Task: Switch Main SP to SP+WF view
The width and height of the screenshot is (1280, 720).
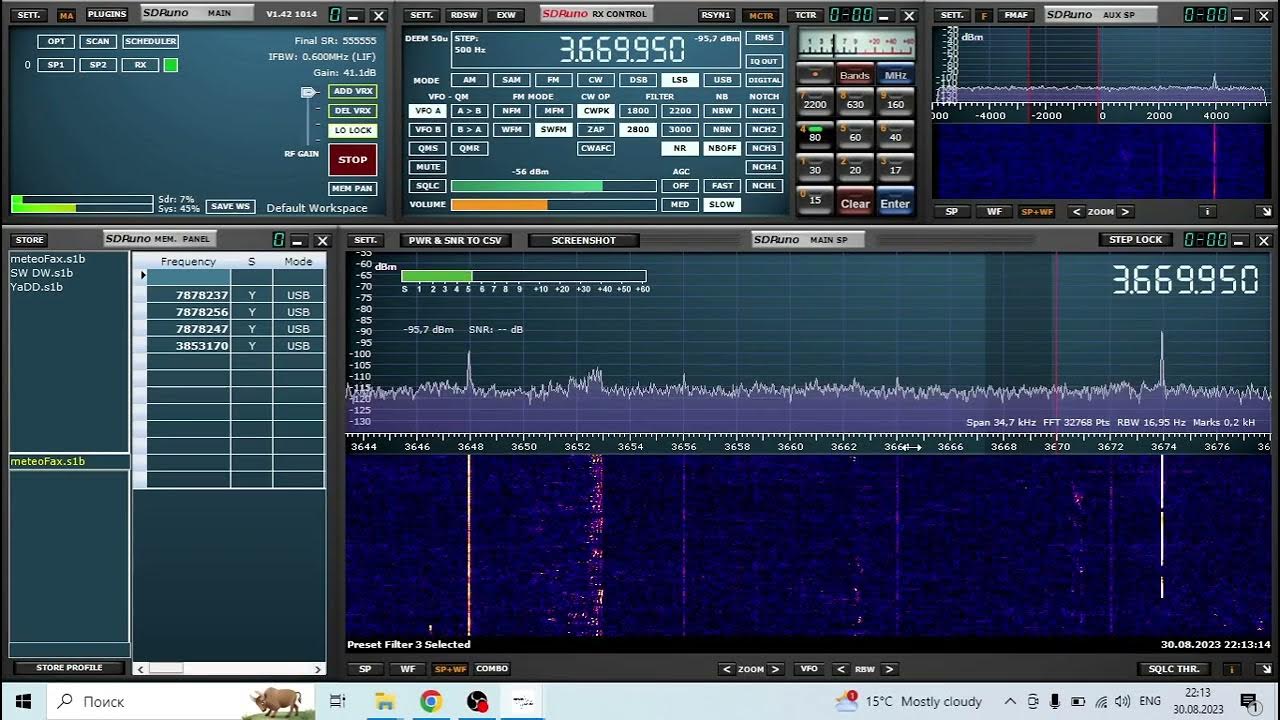Action: pyautogui.click(x=450, y=669)
